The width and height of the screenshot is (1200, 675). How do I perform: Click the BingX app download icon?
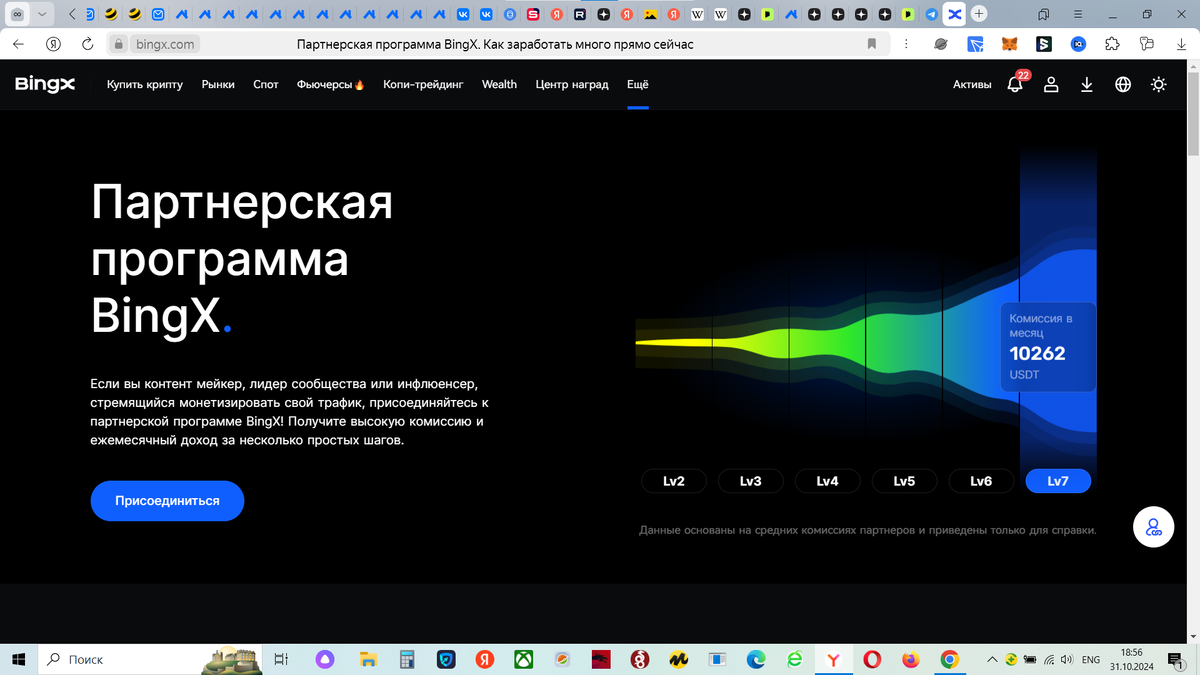(1087, 85)
